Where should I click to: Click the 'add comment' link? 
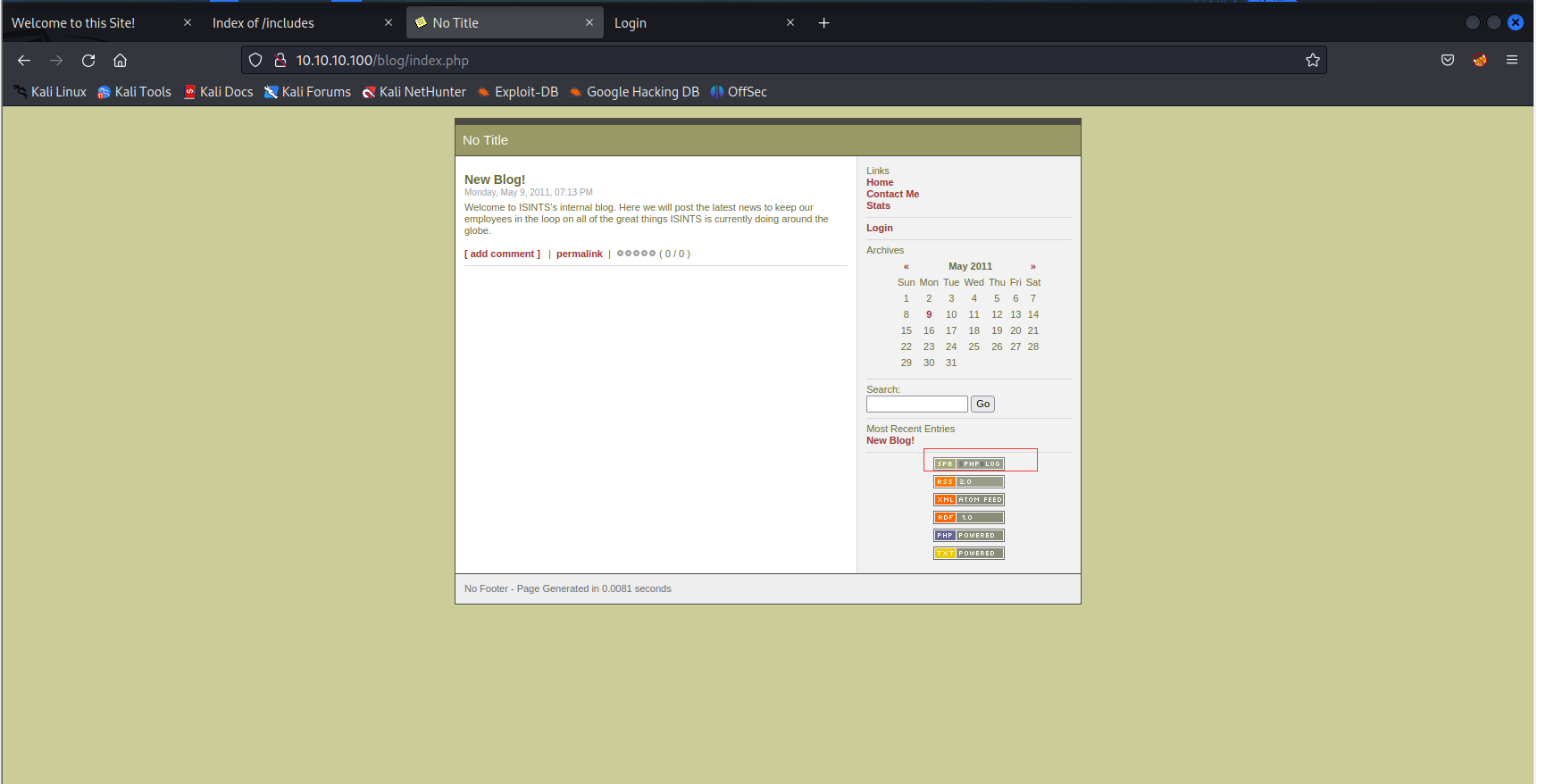coord(502,254)
